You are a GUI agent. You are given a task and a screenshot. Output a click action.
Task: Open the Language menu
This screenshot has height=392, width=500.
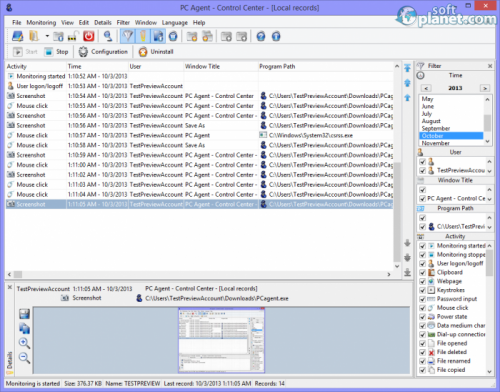click(175, 23)
